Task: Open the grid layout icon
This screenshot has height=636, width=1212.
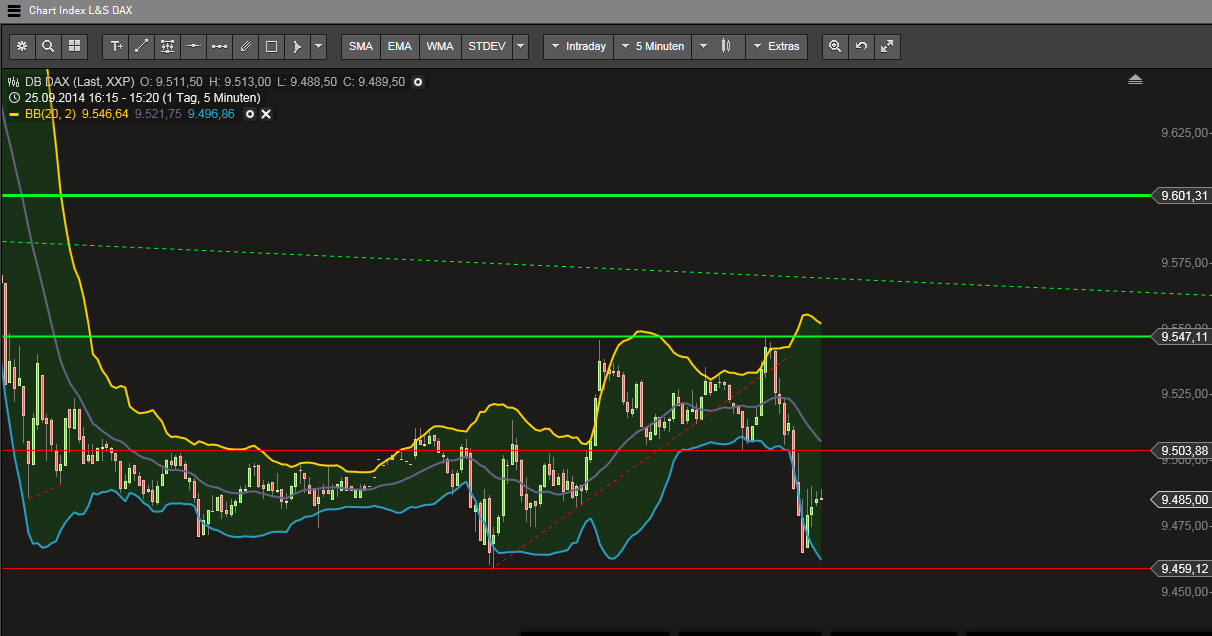Action: 74,46
